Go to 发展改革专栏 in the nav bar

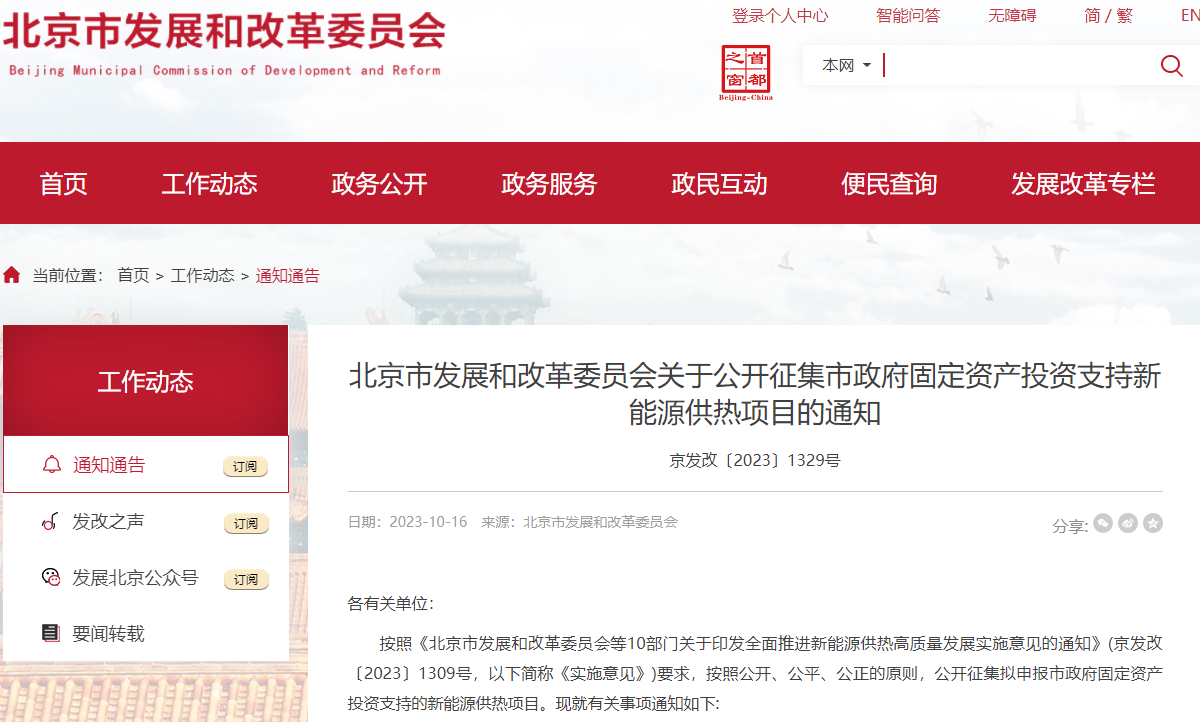[x=1083, y=184]
